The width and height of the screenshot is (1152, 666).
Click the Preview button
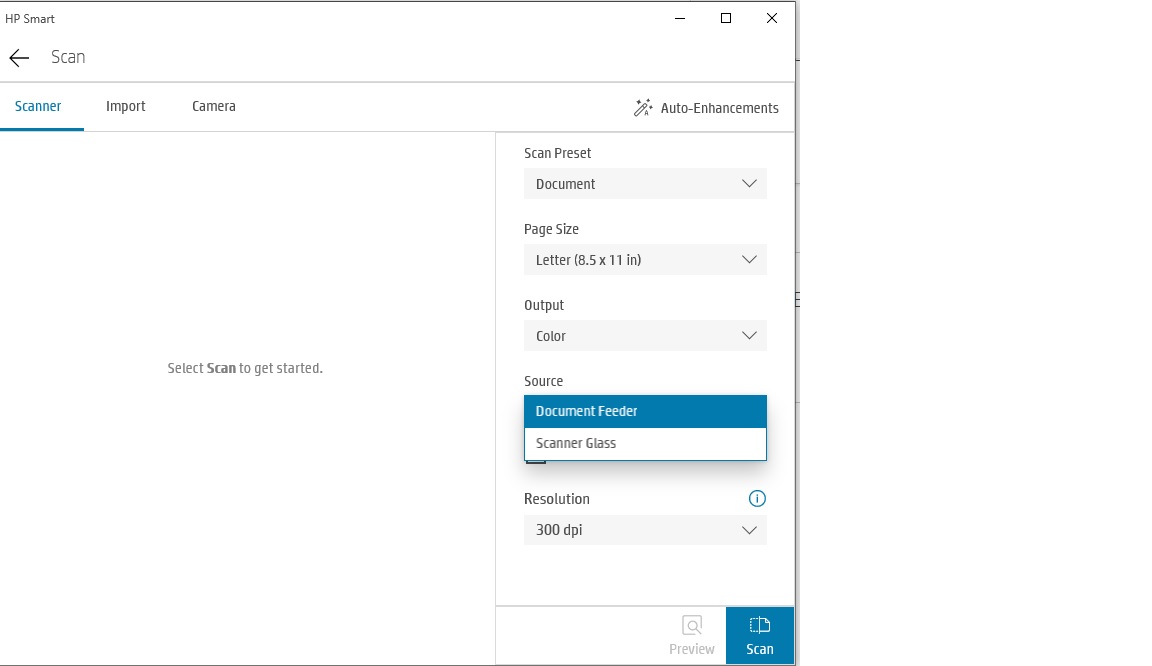692,635
